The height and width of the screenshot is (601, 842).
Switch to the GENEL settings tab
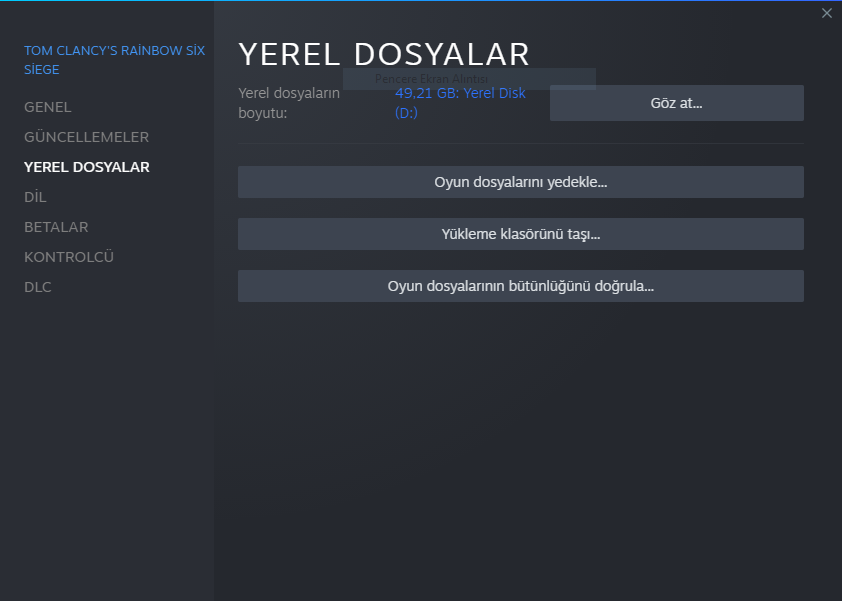47,107
